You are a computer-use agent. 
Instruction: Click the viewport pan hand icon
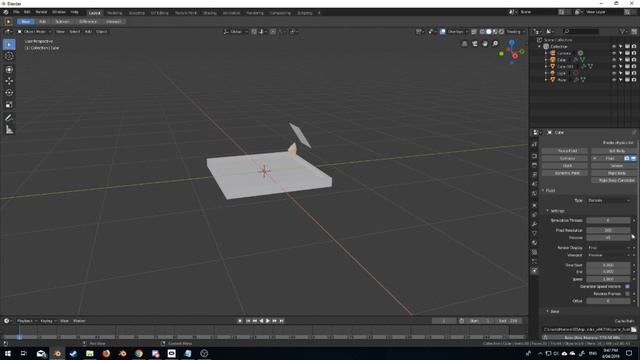click(x=485, y=44)
